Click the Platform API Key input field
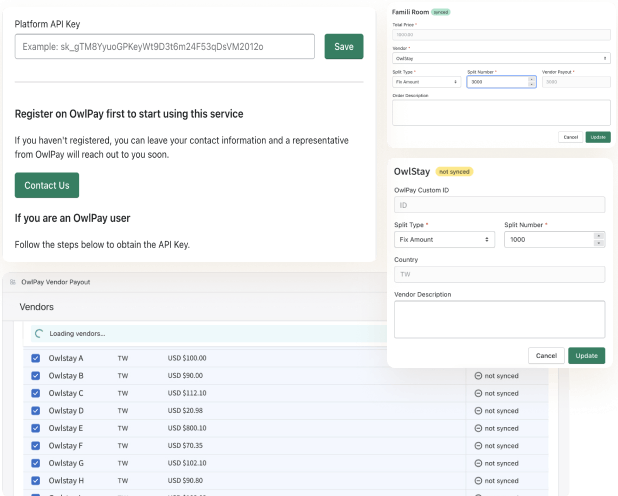618x496 pixels. coord(165,46)
